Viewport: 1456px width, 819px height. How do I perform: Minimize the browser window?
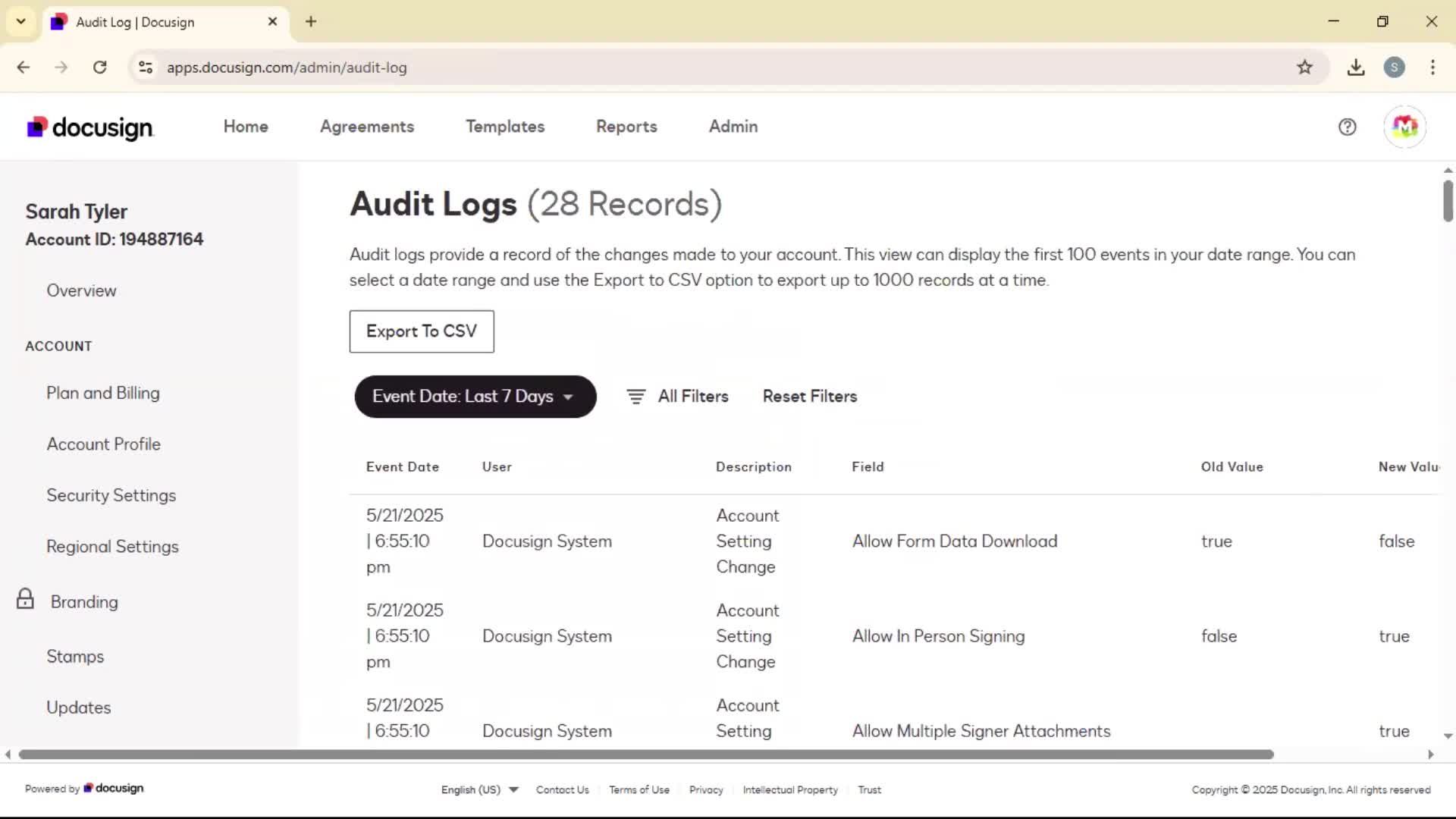click(x=1333, y=21)
